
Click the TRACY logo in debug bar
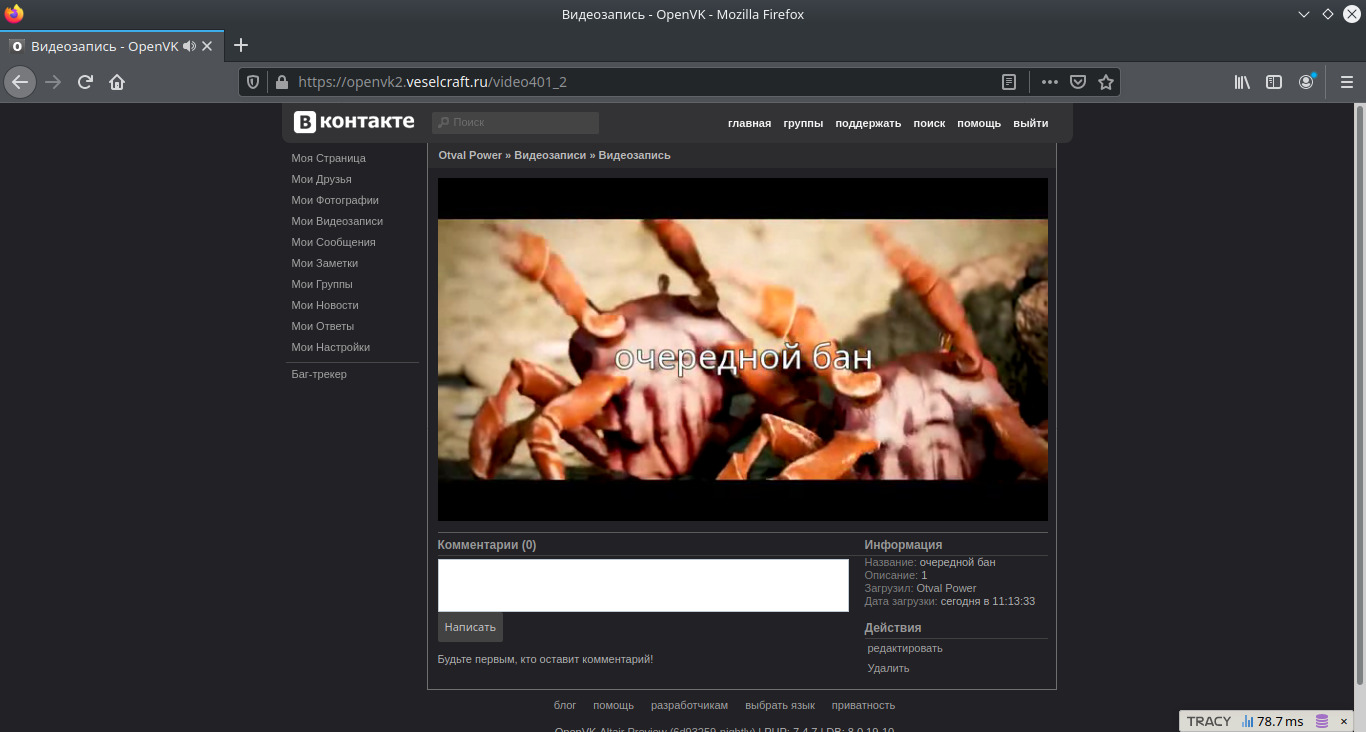1209,721
